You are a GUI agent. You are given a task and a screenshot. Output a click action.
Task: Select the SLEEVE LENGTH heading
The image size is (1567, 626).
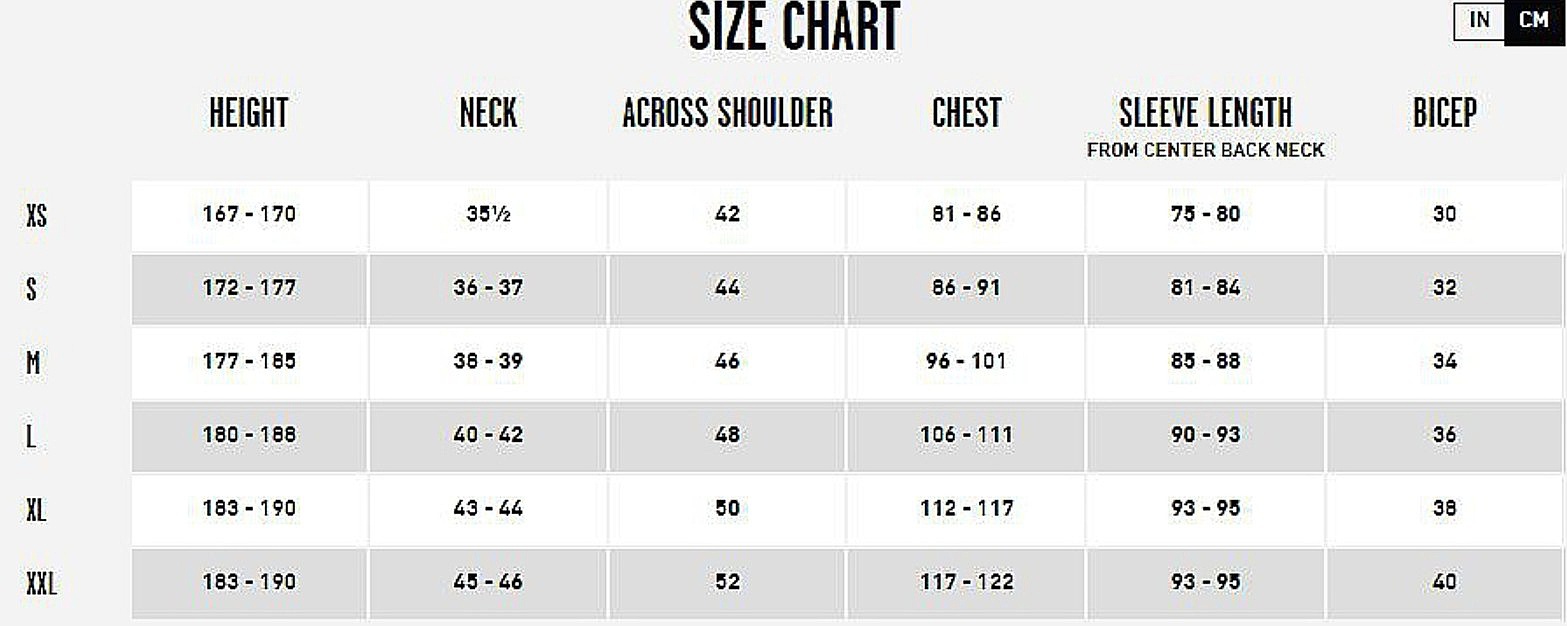point(1205,114)
